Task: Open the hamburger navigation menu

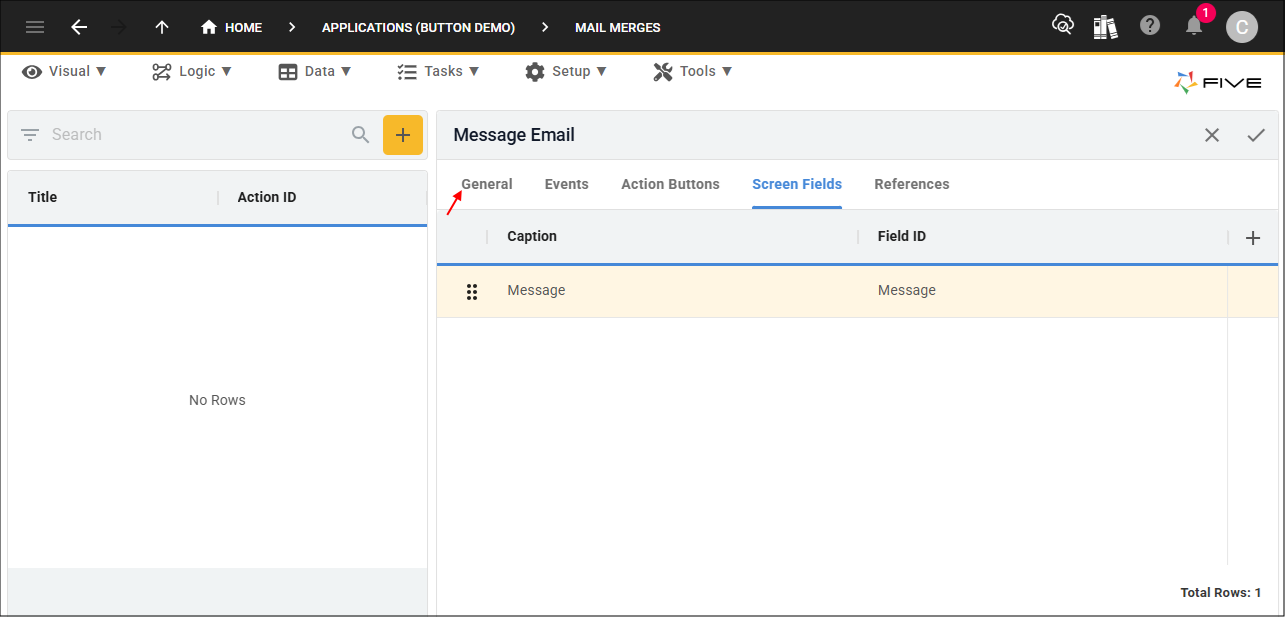Action: [x=35, y=27]
